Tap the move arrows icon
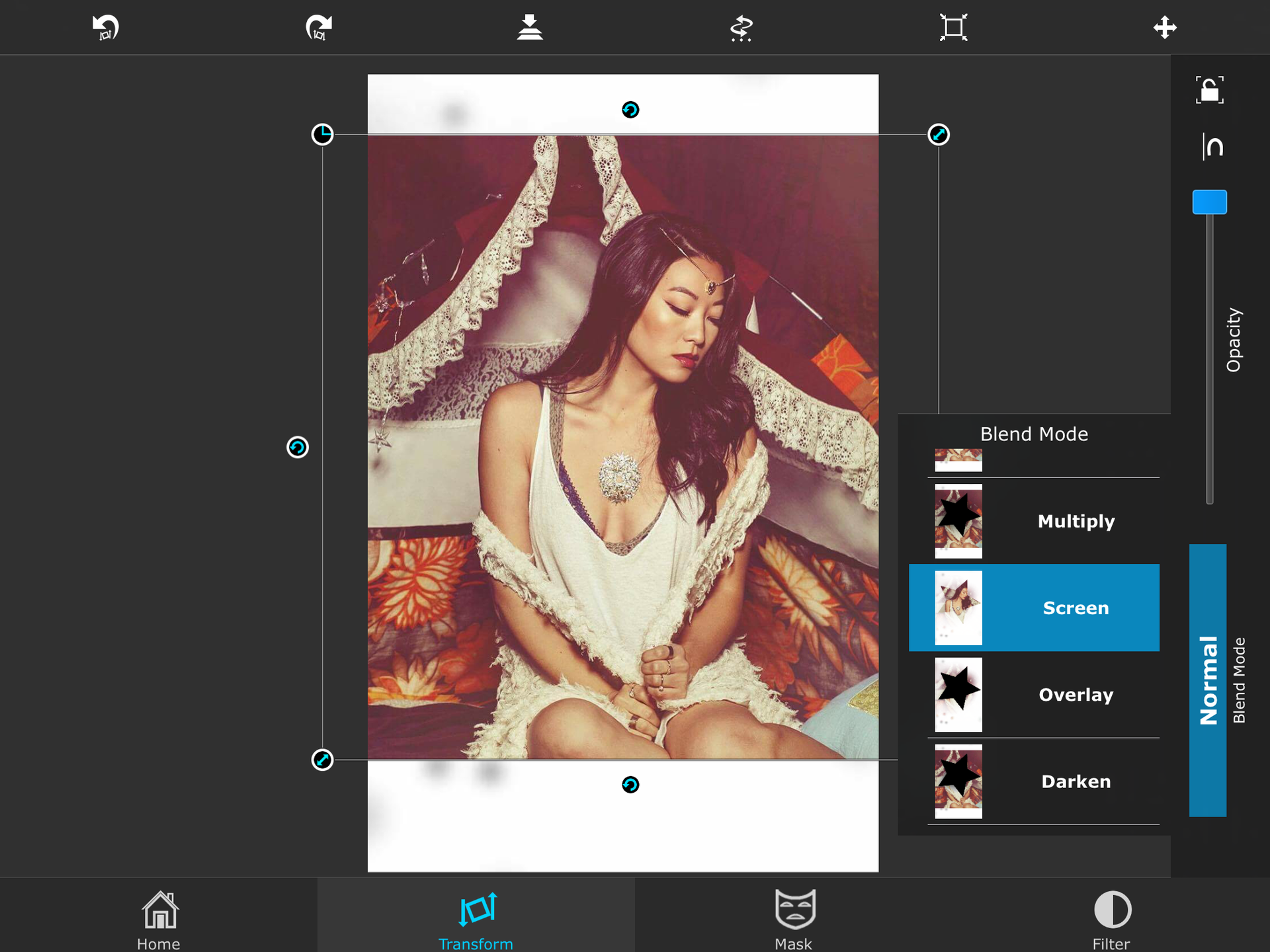This screenshot has height=952, width=1270. point(1165,28)
